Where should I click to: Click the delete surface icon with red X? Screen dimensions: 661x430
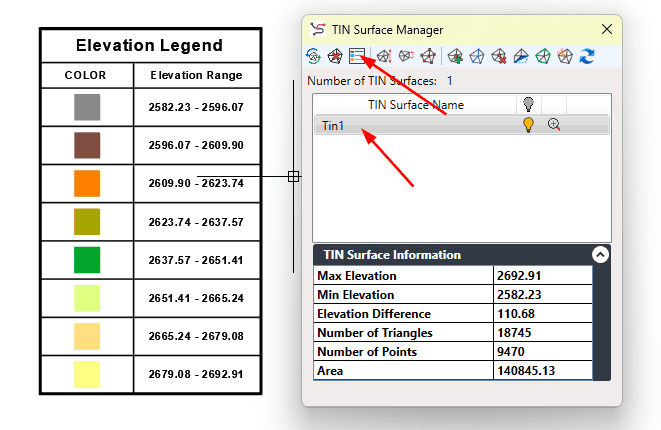[x=335, y=57]
